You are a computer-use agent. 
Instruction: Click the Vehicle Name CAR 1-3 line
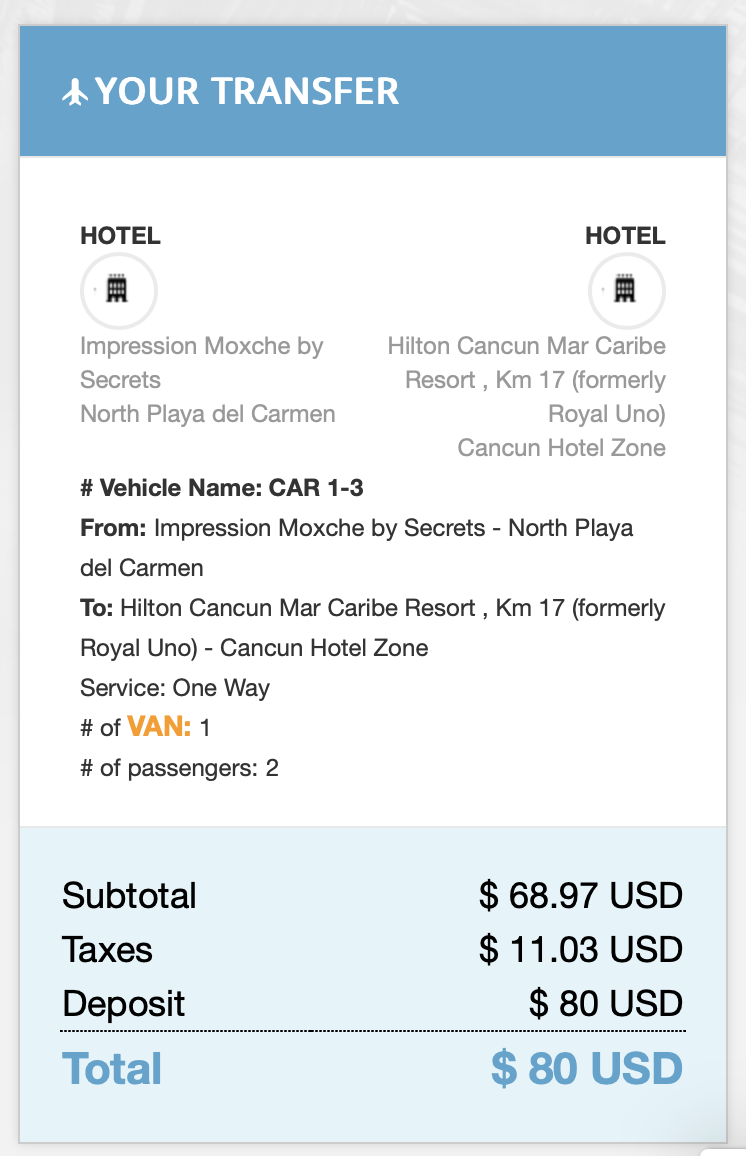pos(222,488)
